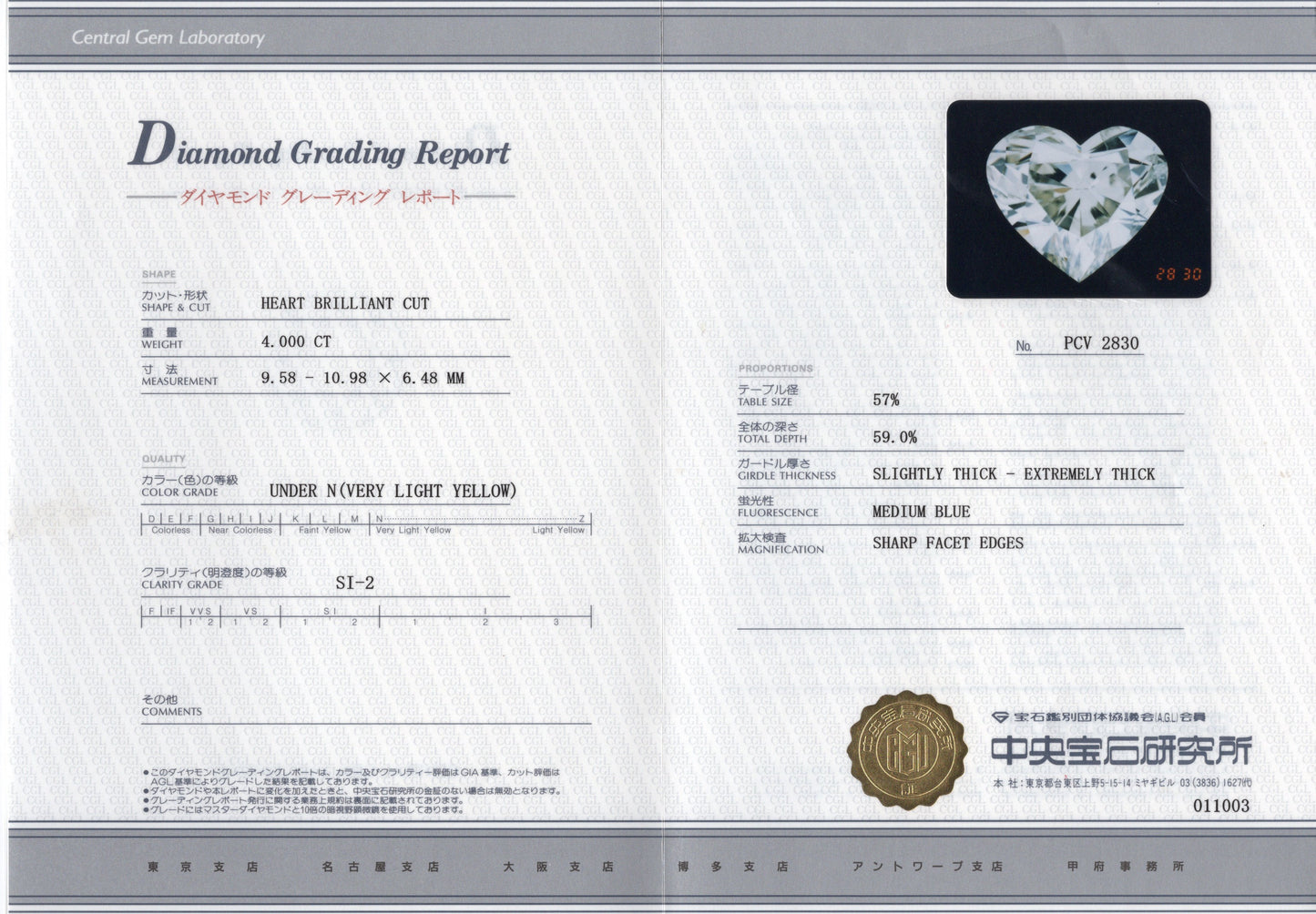The image size is (1316, 914).
Task: Click the report number PCV 2830
Action: [x=1100, y=343]
